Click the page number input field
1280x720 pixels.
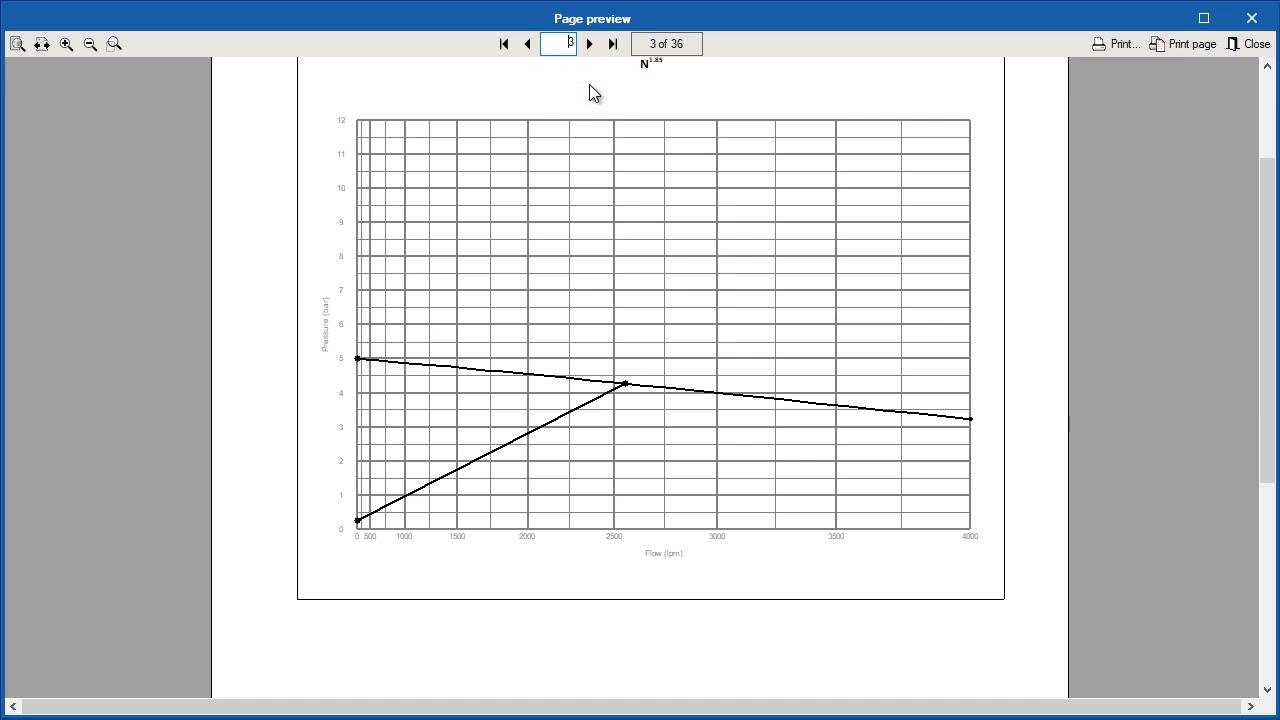558,43
